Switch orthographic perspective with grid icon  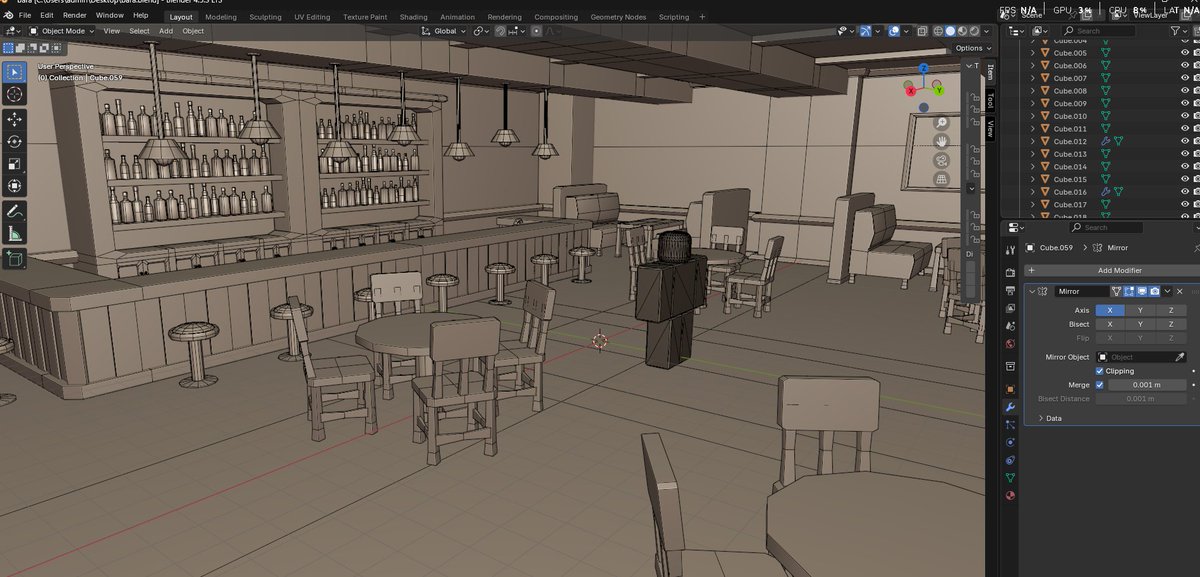(941, 179)
